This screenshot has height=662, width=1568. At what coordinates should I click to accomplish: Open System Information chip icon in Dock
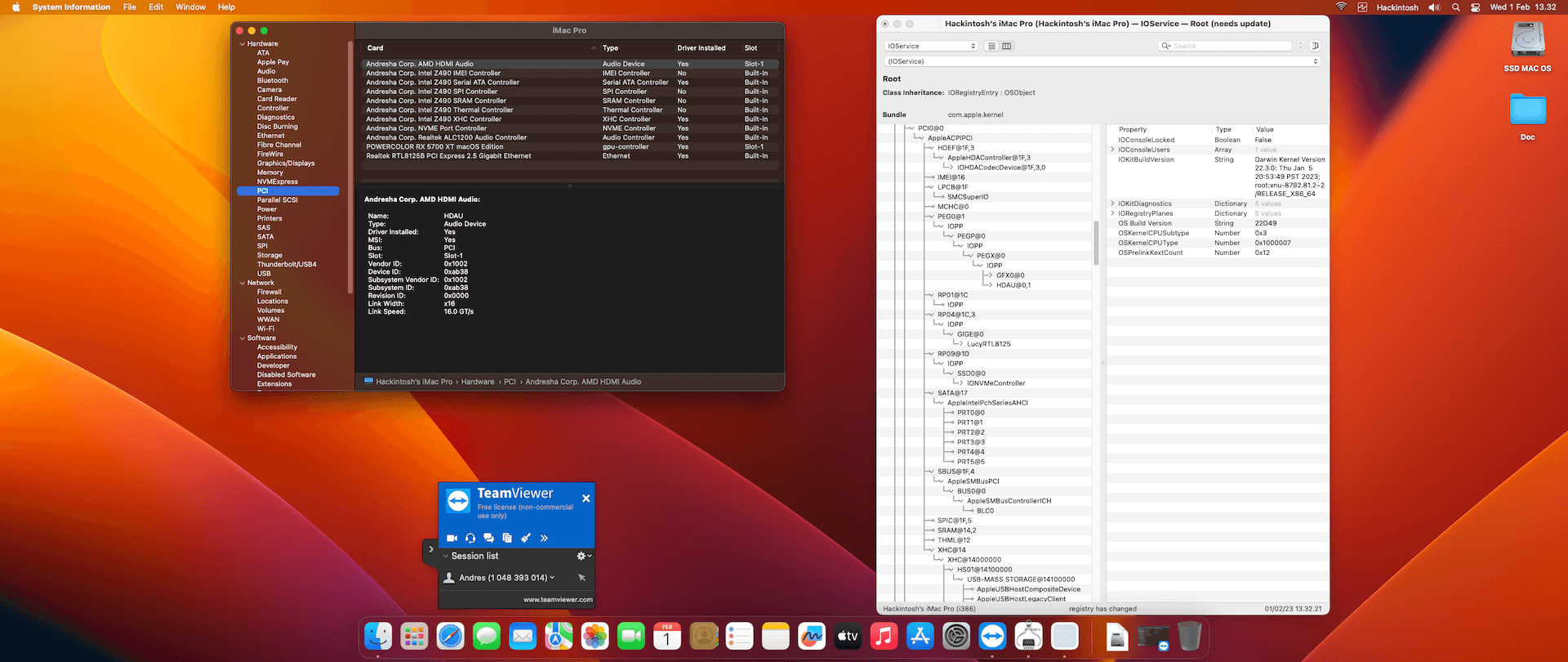coord(1028,636)
